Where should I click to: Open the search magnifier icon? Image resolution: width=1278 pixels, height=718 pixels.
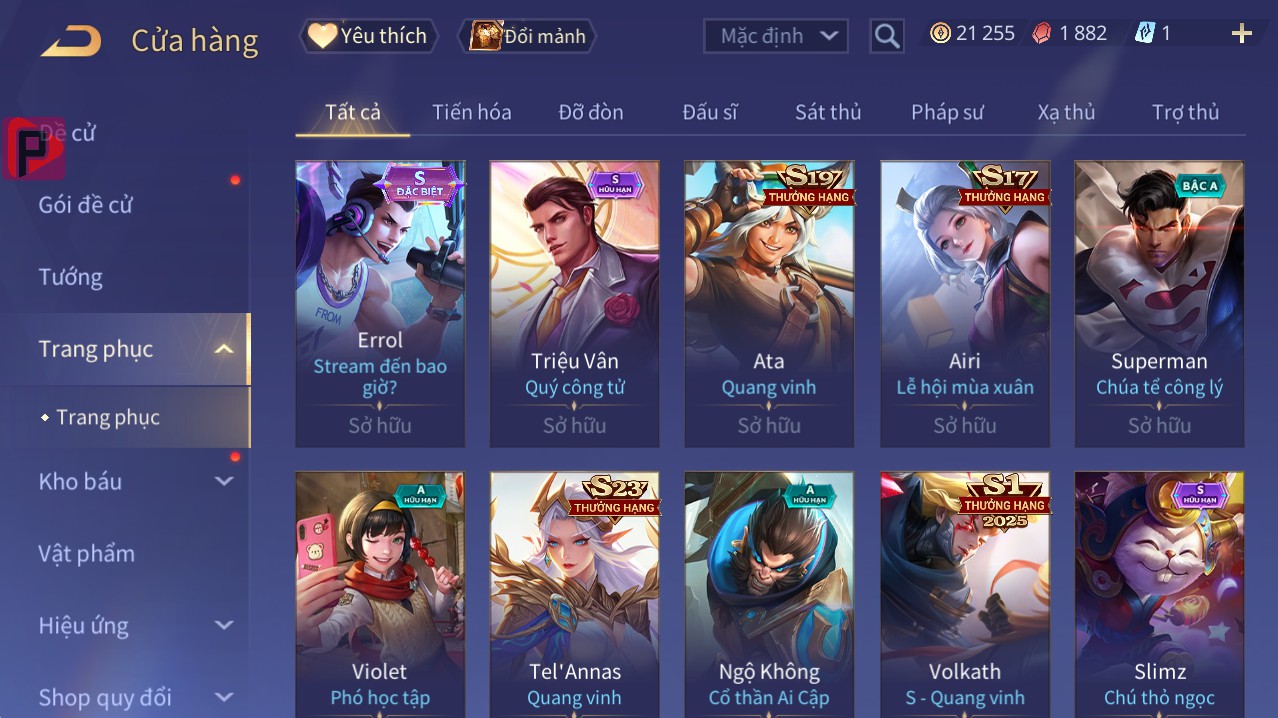point(886,37)
